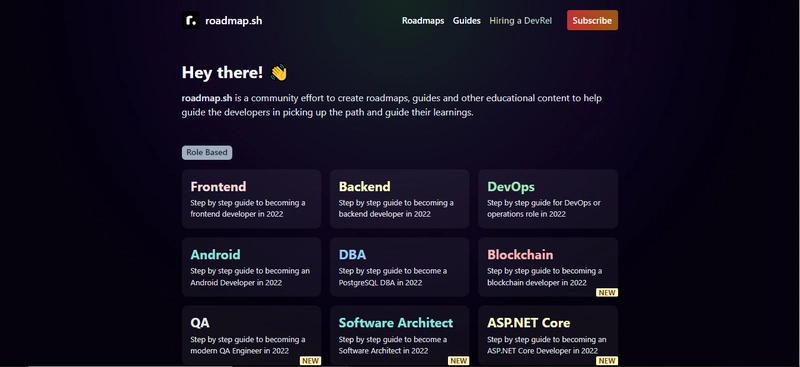The width and height of the screenshot is (800, 367).
Task: Click the NEW badge on QA card
Action: click(310, 361)
